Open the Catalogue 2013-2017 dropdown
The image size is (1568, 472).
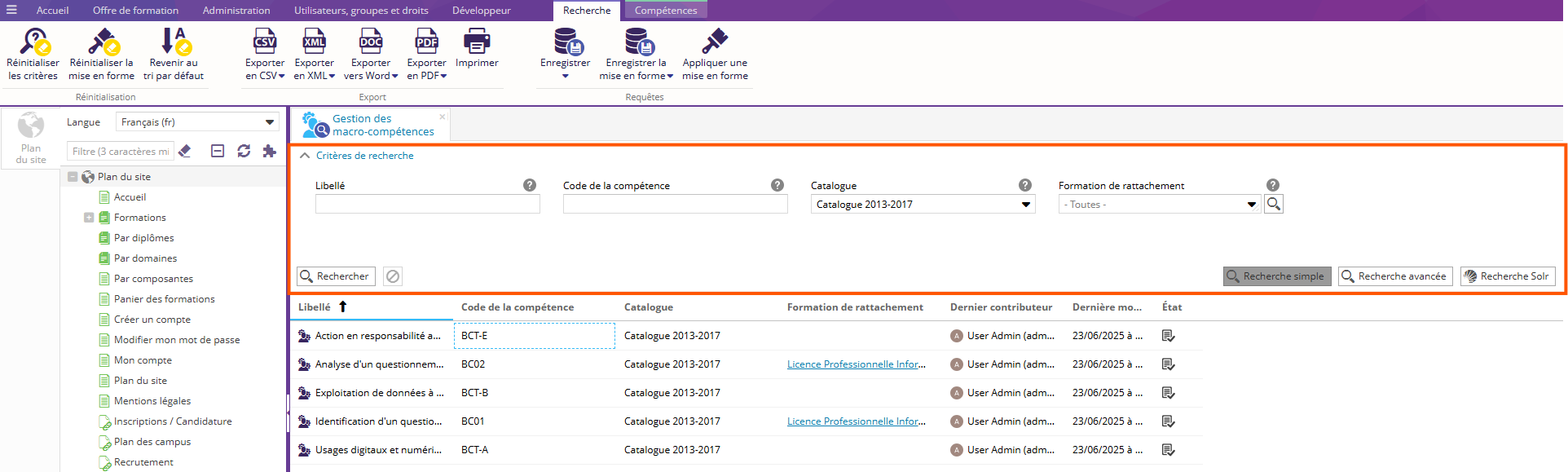click(1025, 205)
